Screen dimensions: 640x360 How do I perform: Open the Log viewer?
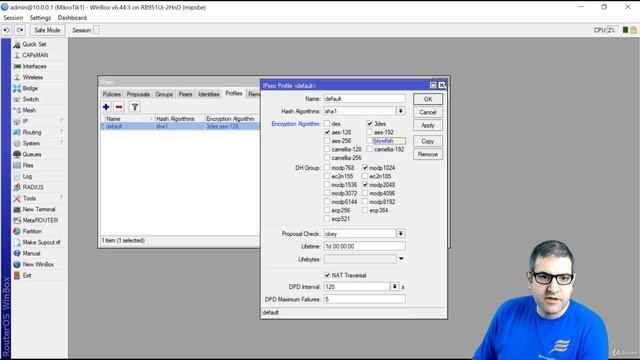point(27,176)
